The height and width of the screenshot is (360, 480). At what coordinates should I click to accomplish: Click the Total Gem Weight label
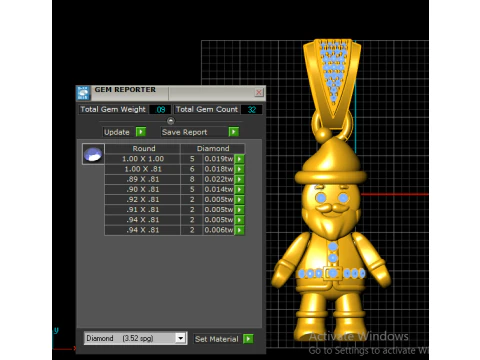113,109
